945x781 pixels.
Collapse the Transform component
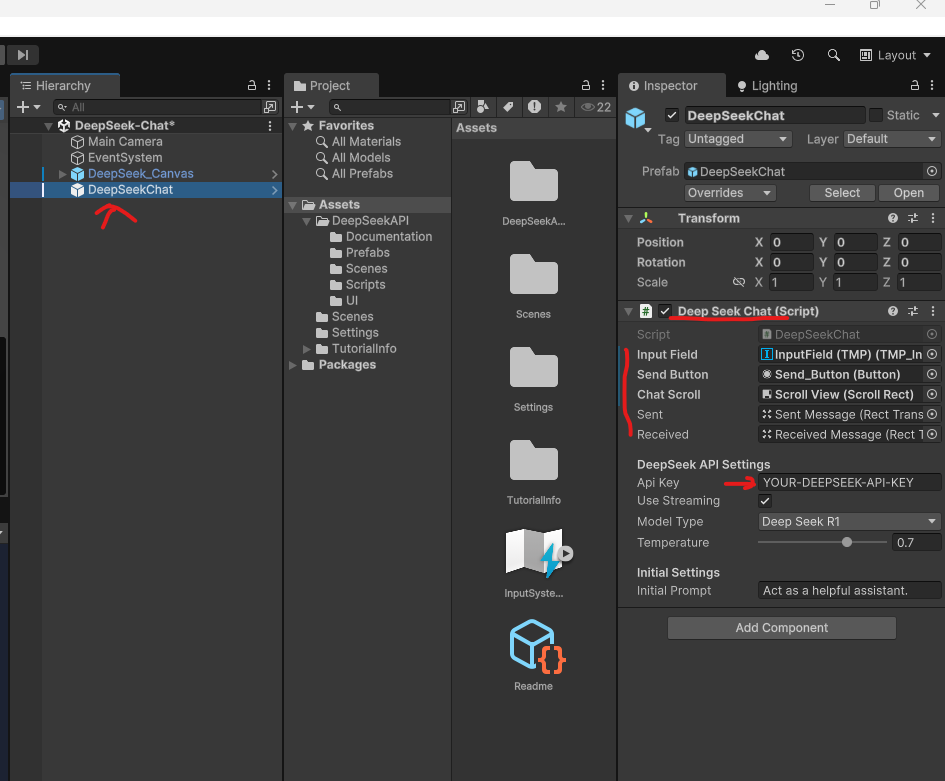[x=629, y=219]
